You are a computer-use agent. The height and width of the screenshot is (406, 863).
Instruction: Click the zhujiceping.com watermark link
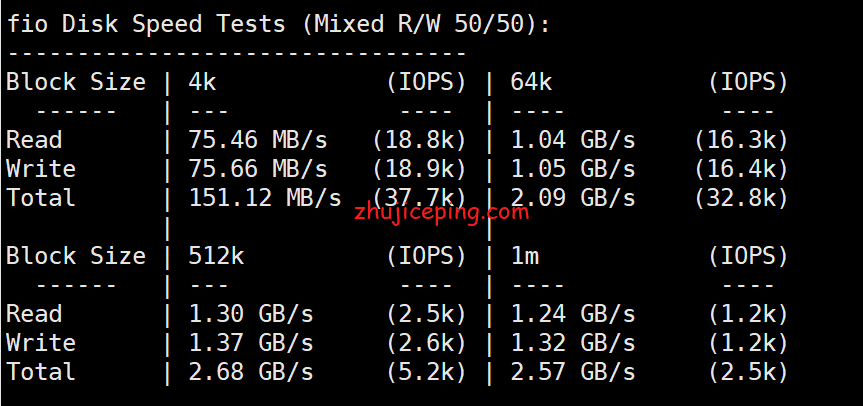pos(441,211)
